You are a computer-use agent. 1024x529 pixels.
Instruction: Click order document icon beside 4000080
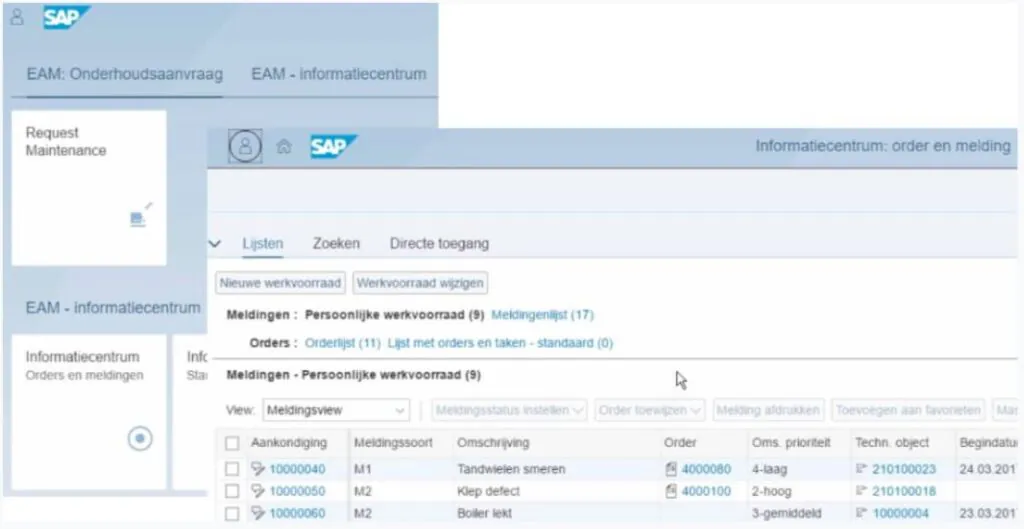[671, 469]
